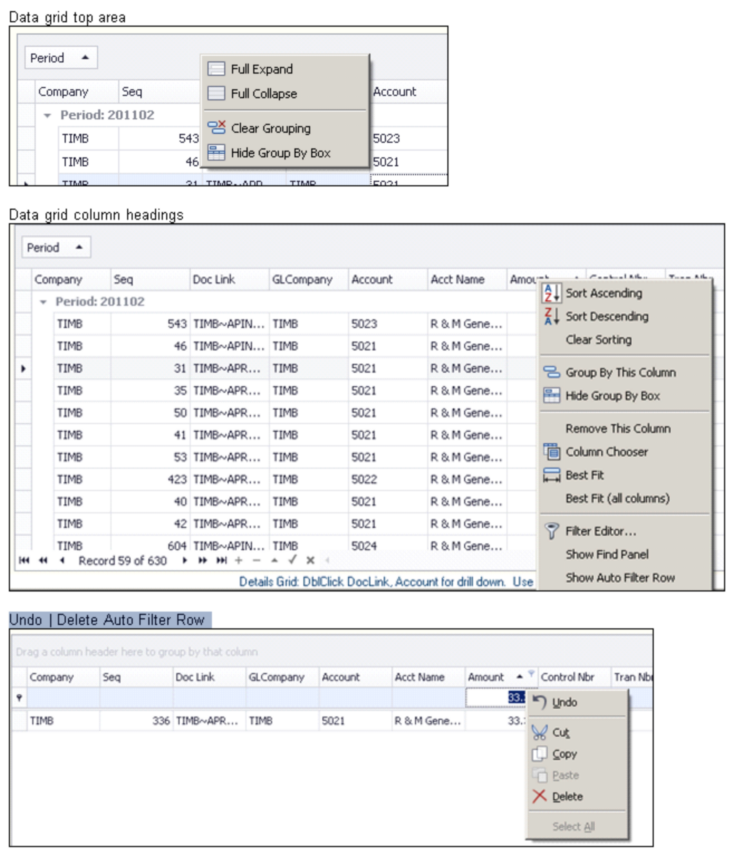This screenshot has height=866, width=753.
Task: Click Seq value 604 in middle grid
Action: pyautogui.click(x=177, y=546)
